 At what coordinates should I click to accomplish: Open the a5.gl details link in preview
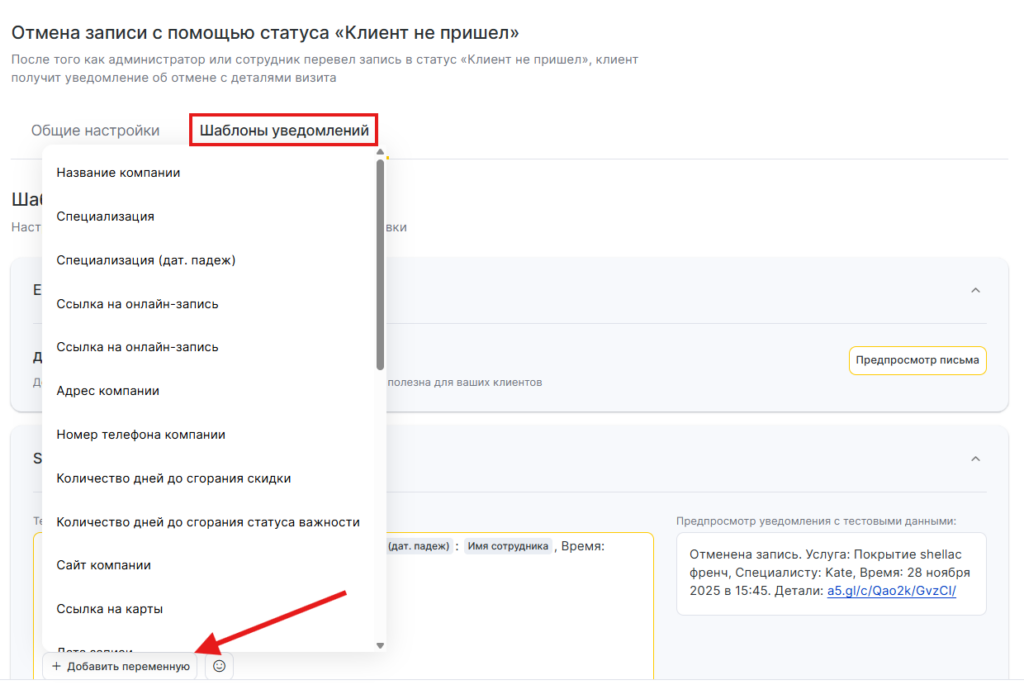pos(891,590)
